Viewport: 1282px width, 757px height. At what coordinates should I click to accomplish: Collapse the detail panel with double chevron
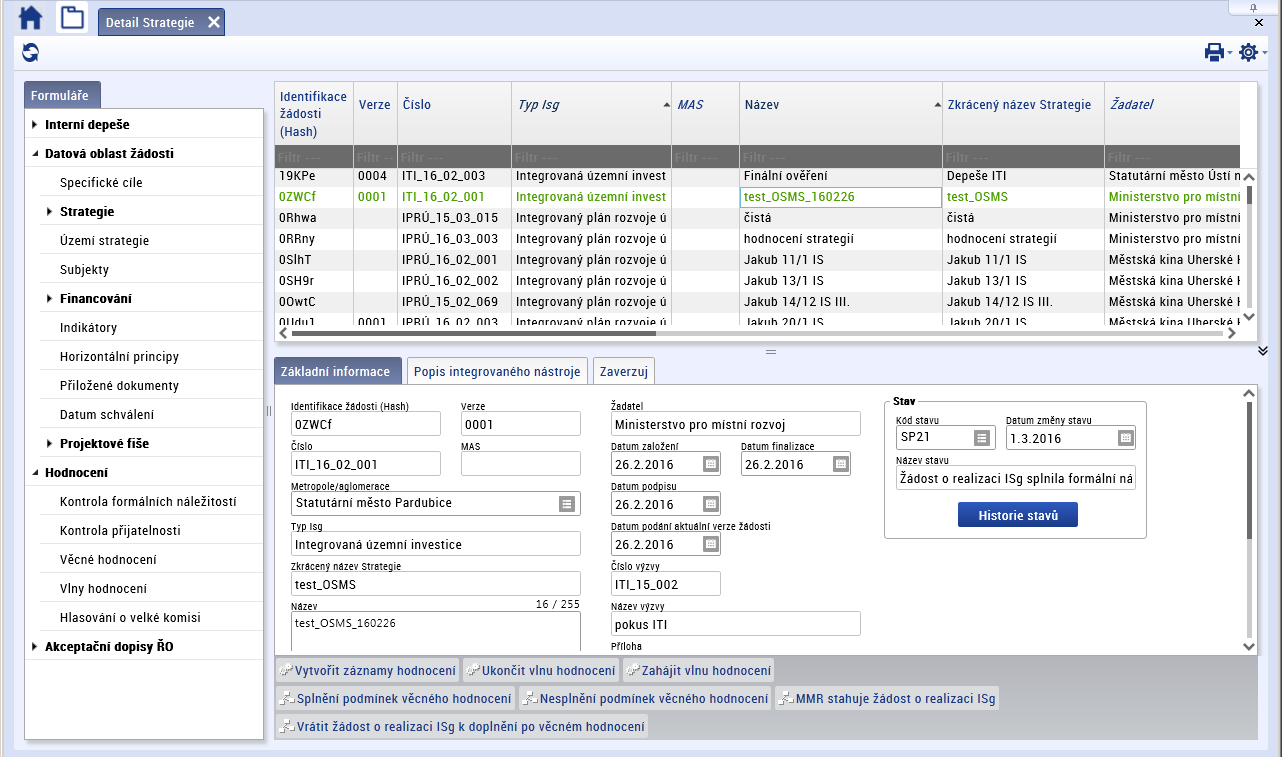(1262, 350)
